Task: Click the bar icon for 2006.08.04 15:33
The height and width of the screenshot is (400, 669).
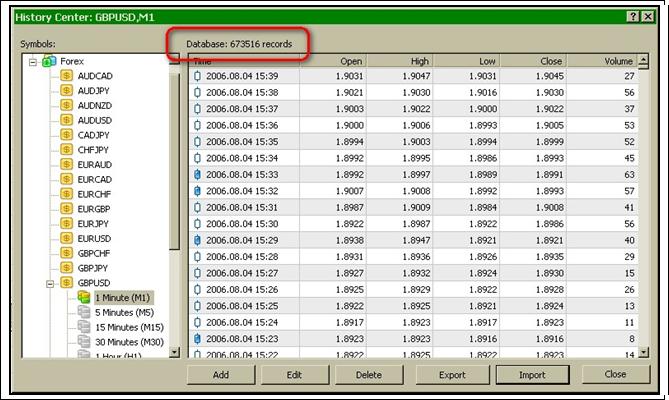Action: [x=197, y=174]
